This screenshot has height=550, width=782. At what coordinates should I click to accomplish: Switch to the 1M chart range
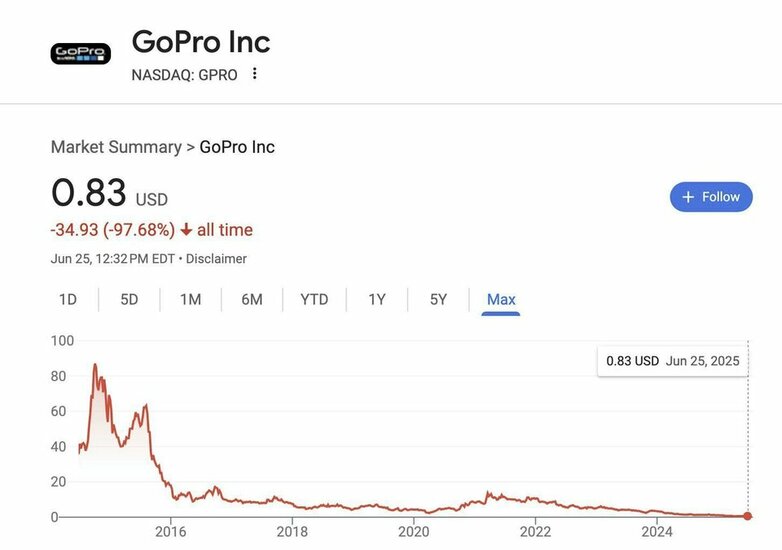pyautogui.click(x=190, y=299)
